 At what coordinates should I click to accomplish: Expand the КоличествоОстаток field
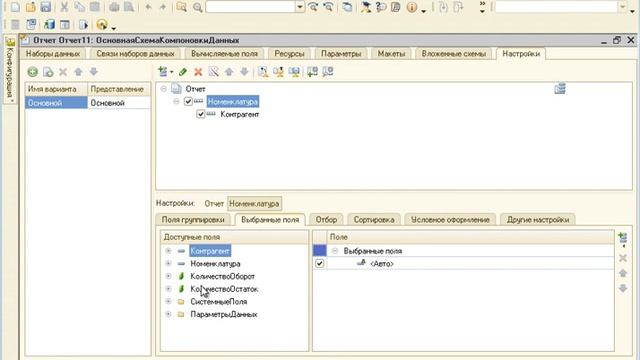(x=168, y=289)
